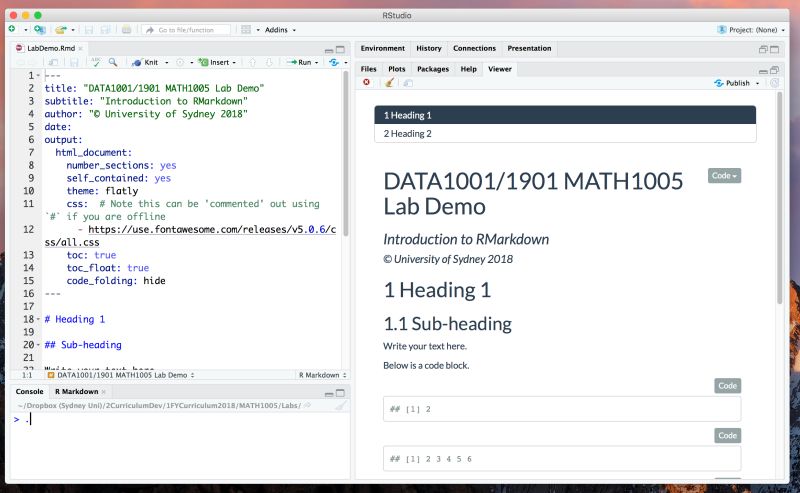800x493 pixels.
Task: Click the editor publish icon
Action: [334, 62]
